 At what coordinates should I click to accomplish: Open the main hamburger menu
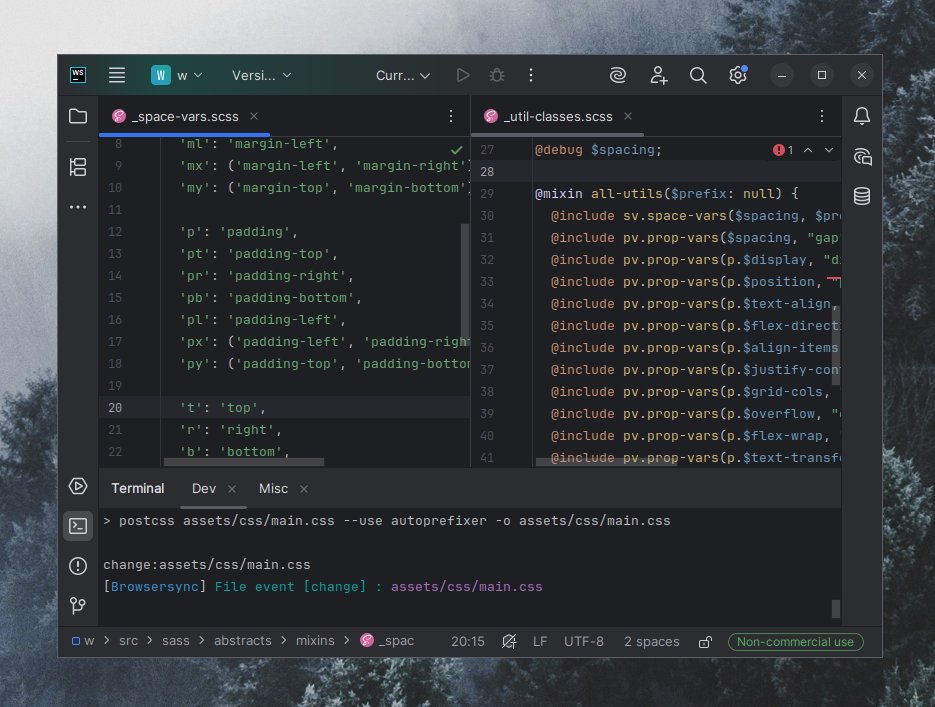click(x=117, y=75)
